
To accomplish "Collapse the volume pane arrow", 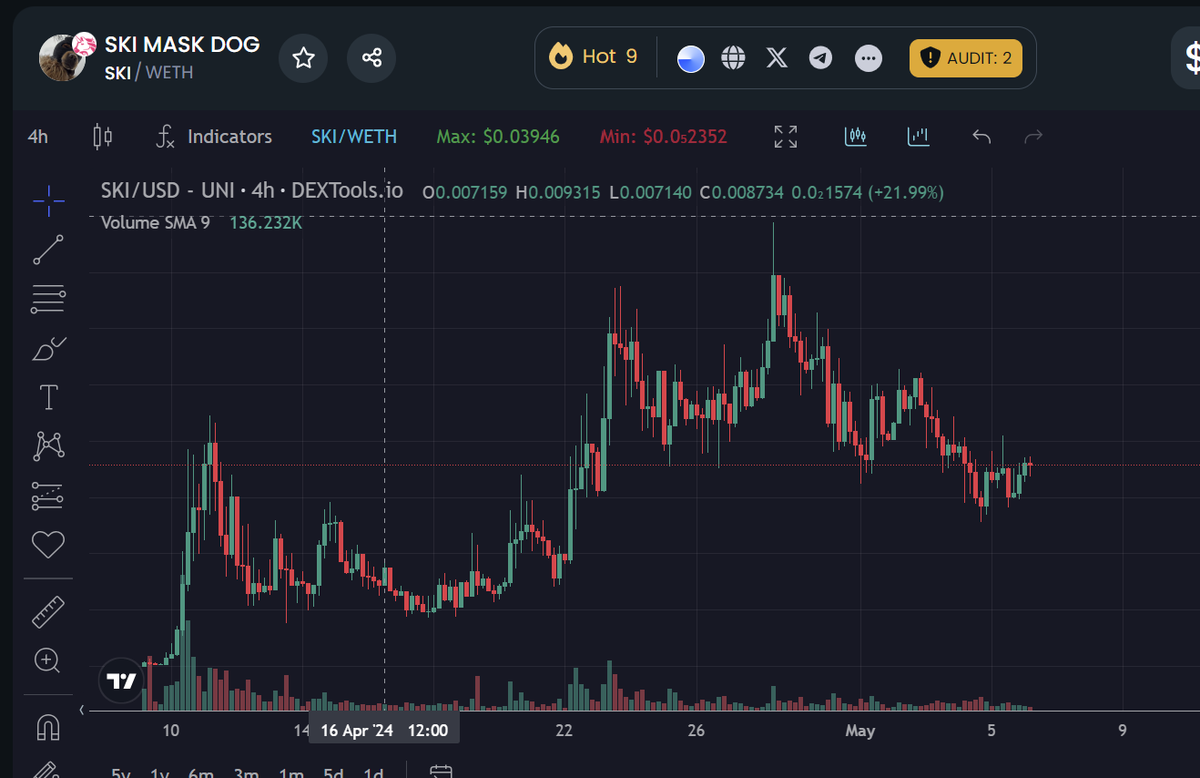I will tap(82, 710).
